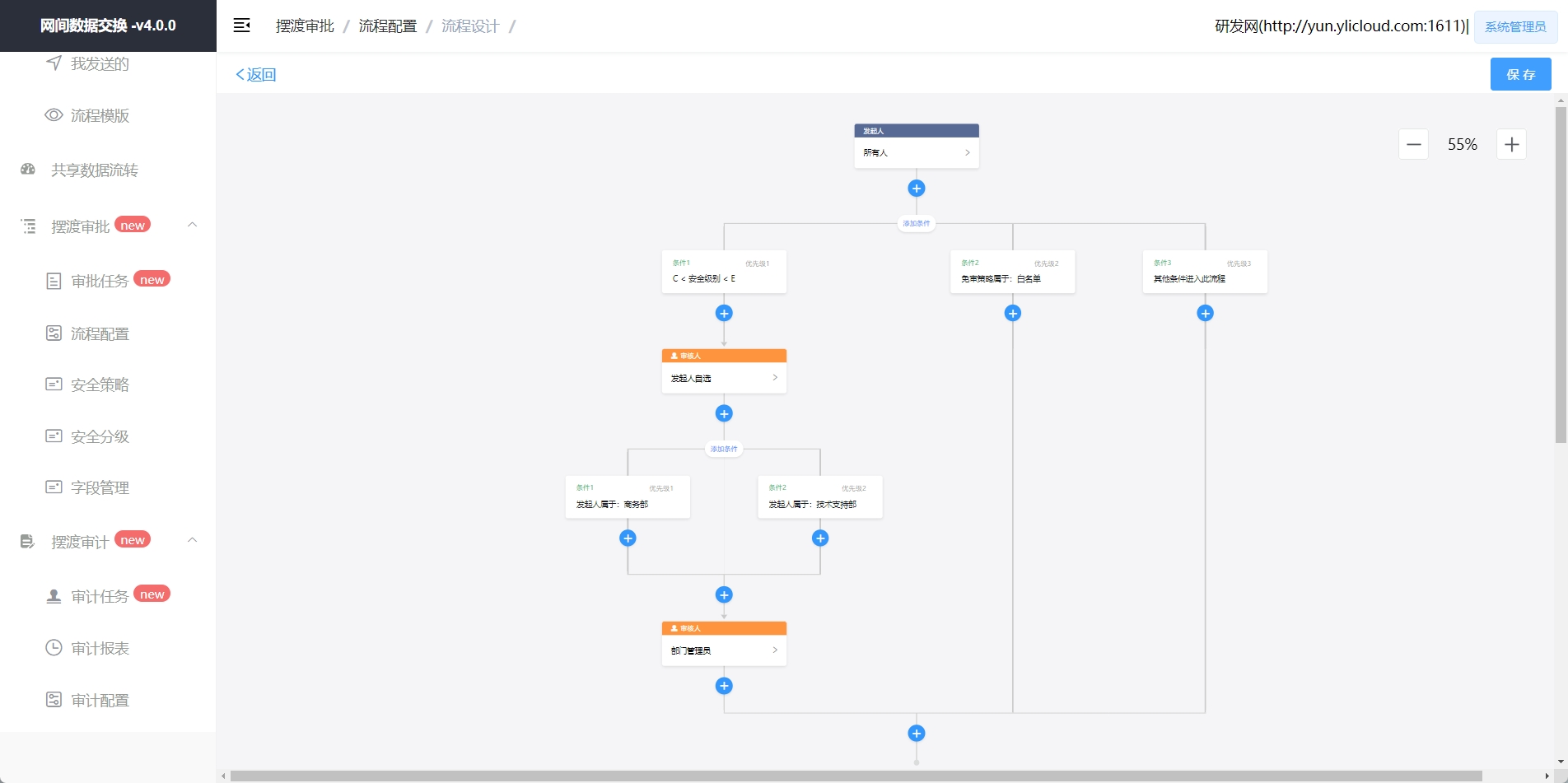Viewport: 1568px width, 783px height.
Task: Click the top 添加条件 add condition button
Action: click(916, 223)
